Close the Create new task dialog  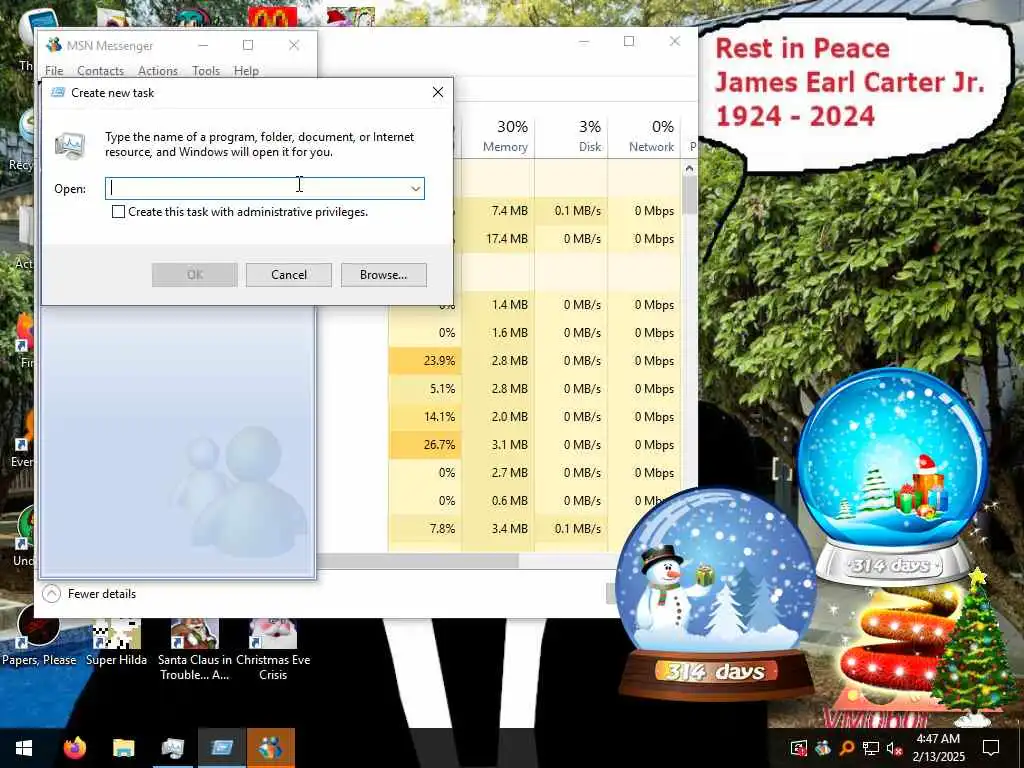[438, 93]
